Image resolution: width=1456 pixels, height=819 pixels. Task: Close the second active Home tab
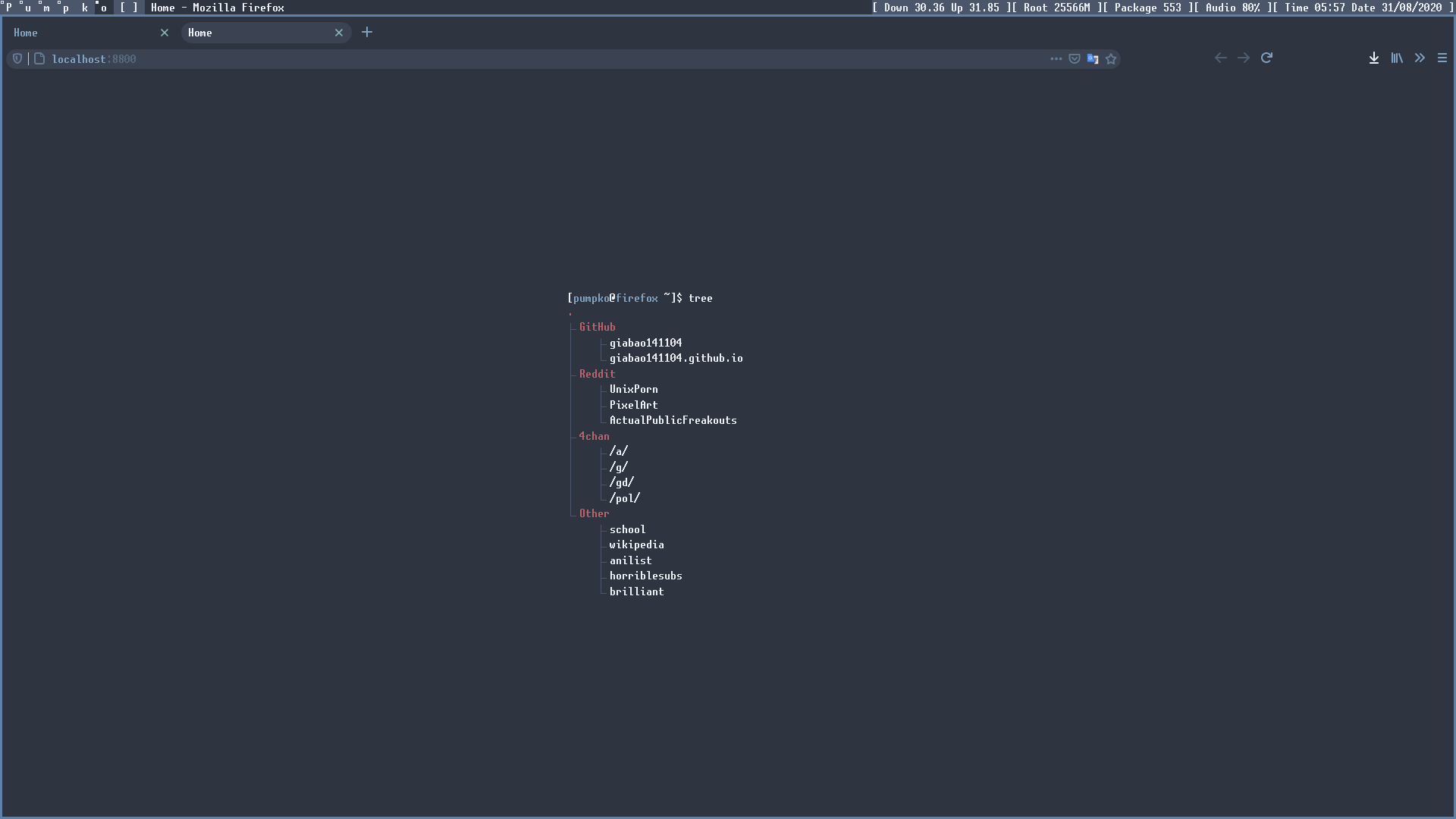tap(339, 33)
